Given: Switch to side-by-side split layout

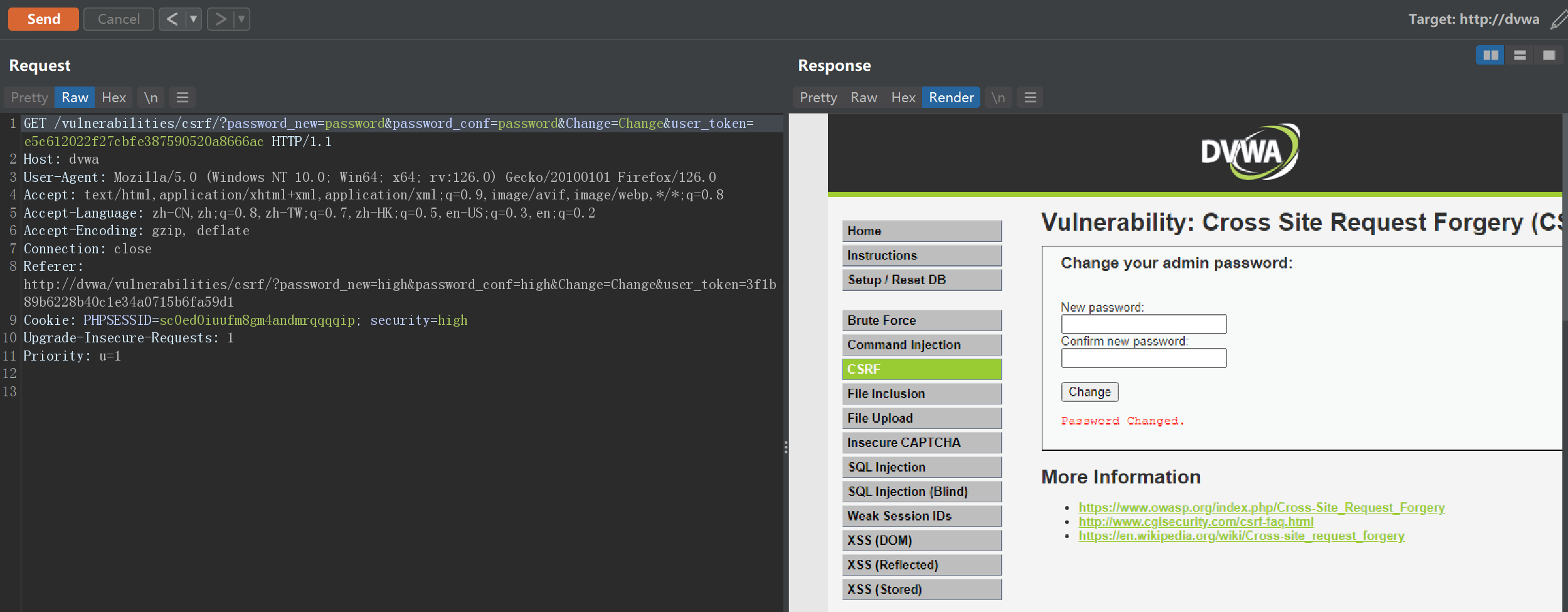Looking at the screenshot, I should [x=1490, y=56].
